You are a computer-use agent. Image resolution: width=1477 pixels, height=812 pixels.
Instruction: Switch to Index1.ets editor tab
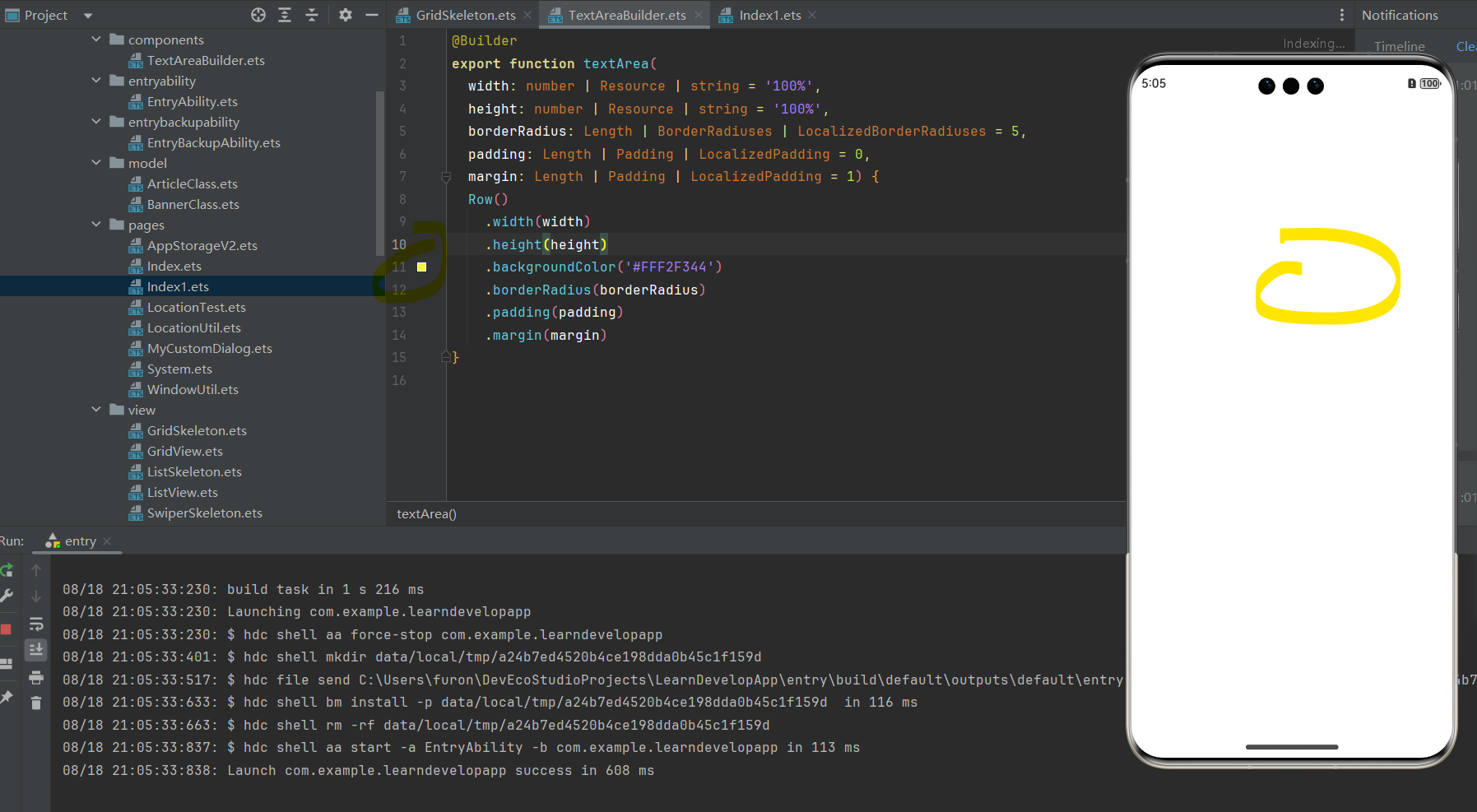769,15
